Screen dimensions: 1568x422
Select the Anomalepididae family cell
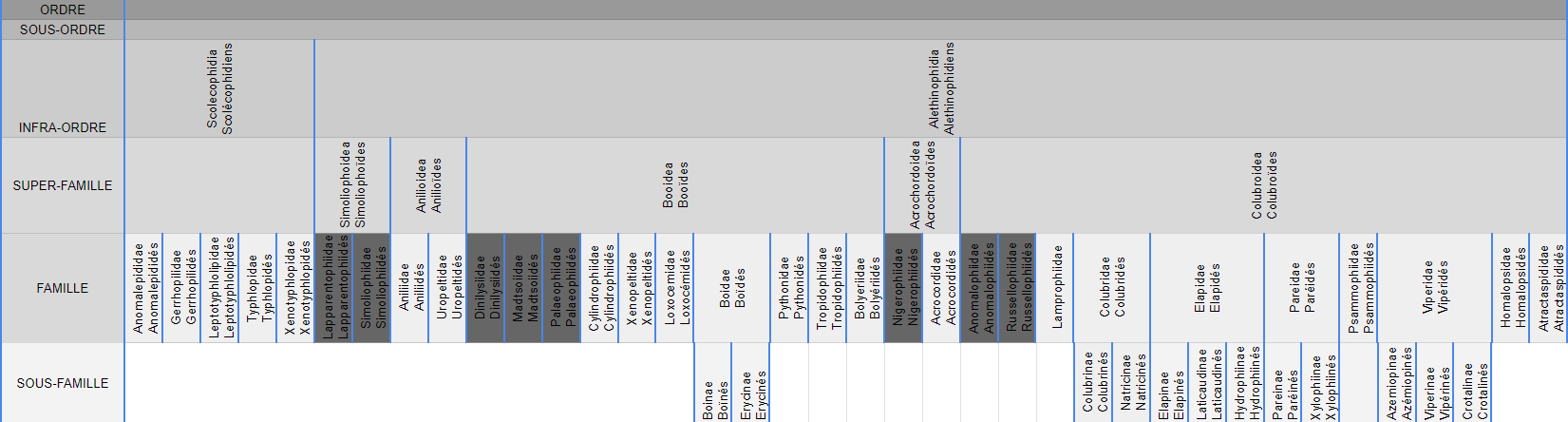pos(143,288)
